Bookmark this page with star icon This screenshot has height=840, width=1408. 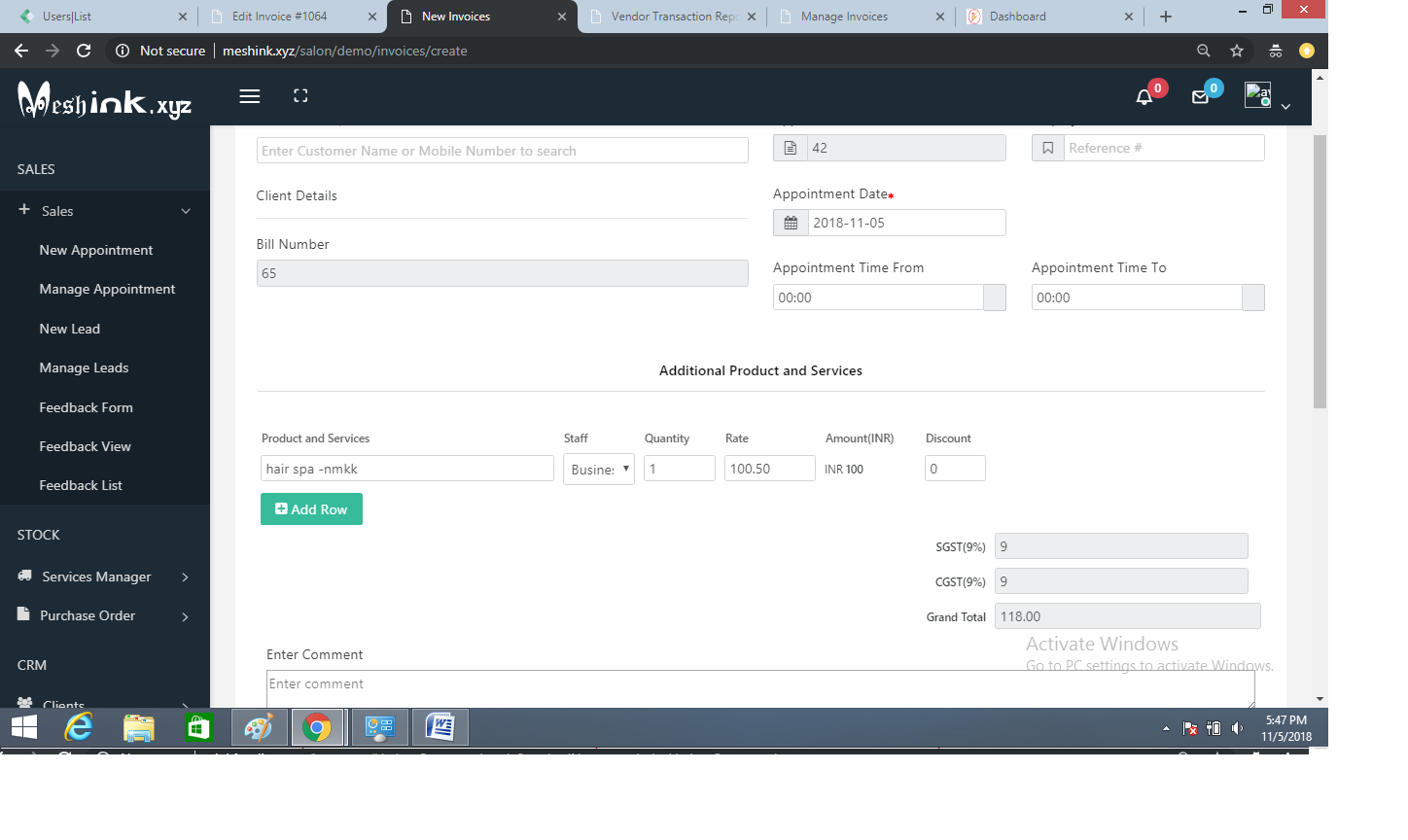1237,51
